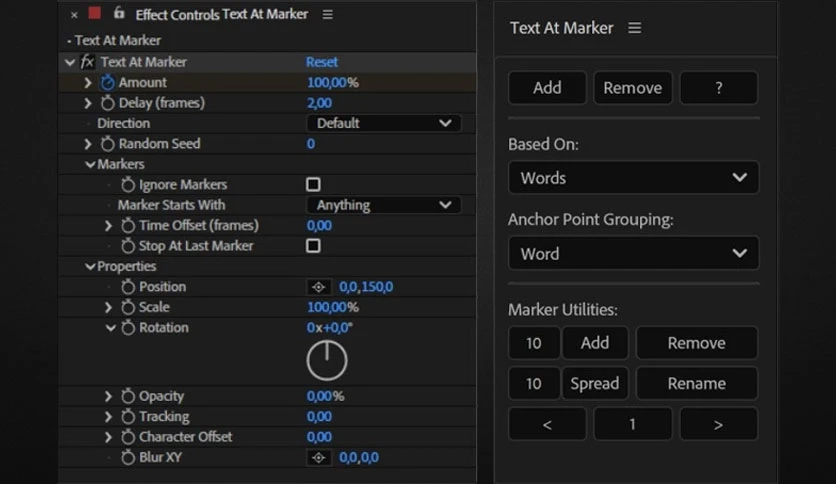Enable the Ignore Markers checkbox
The width and height of the screenshot is (836, 484).
pos(314,184)
